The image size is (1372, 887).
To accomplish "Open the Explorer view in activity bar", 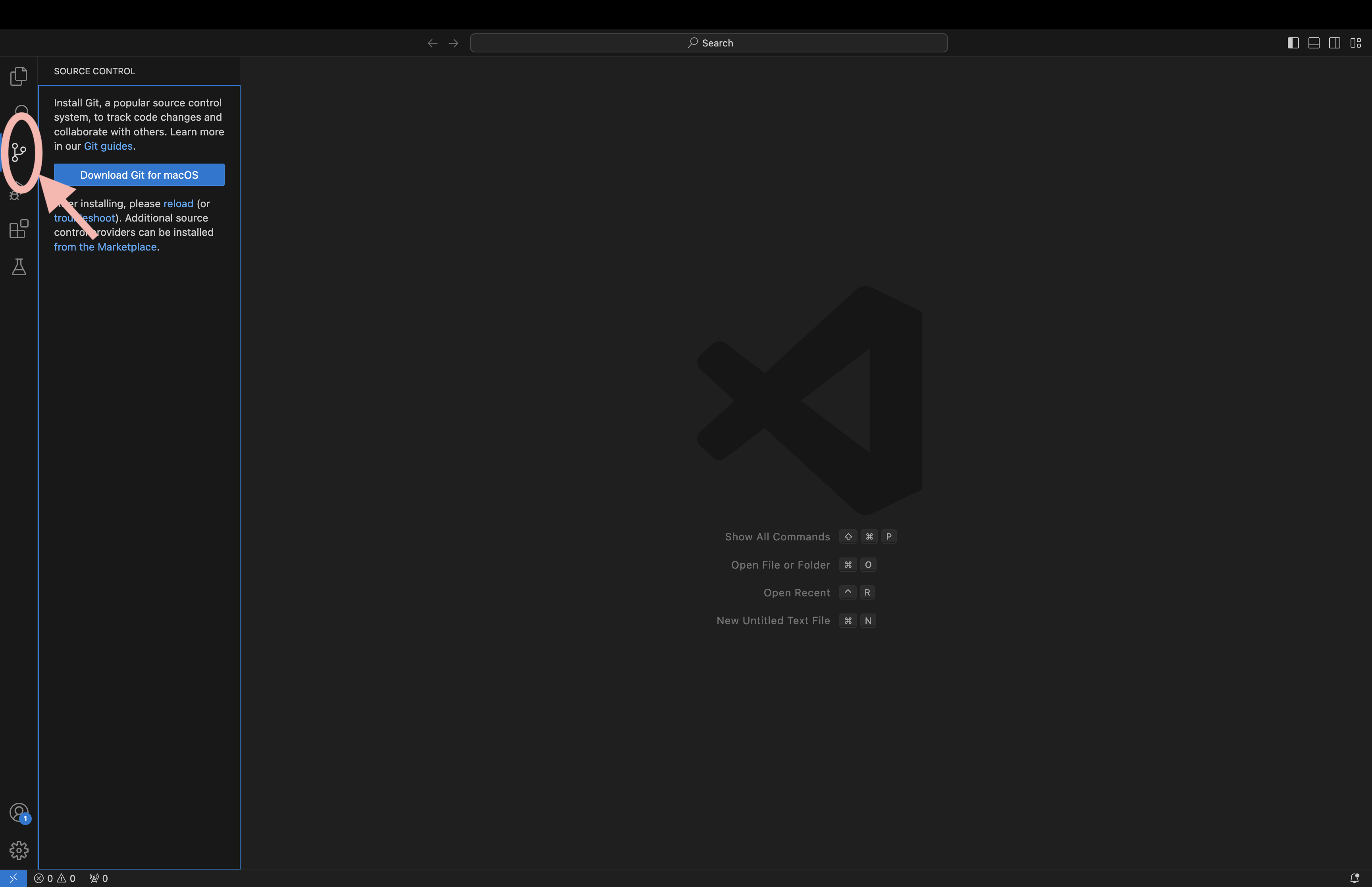I will (18, 76).
